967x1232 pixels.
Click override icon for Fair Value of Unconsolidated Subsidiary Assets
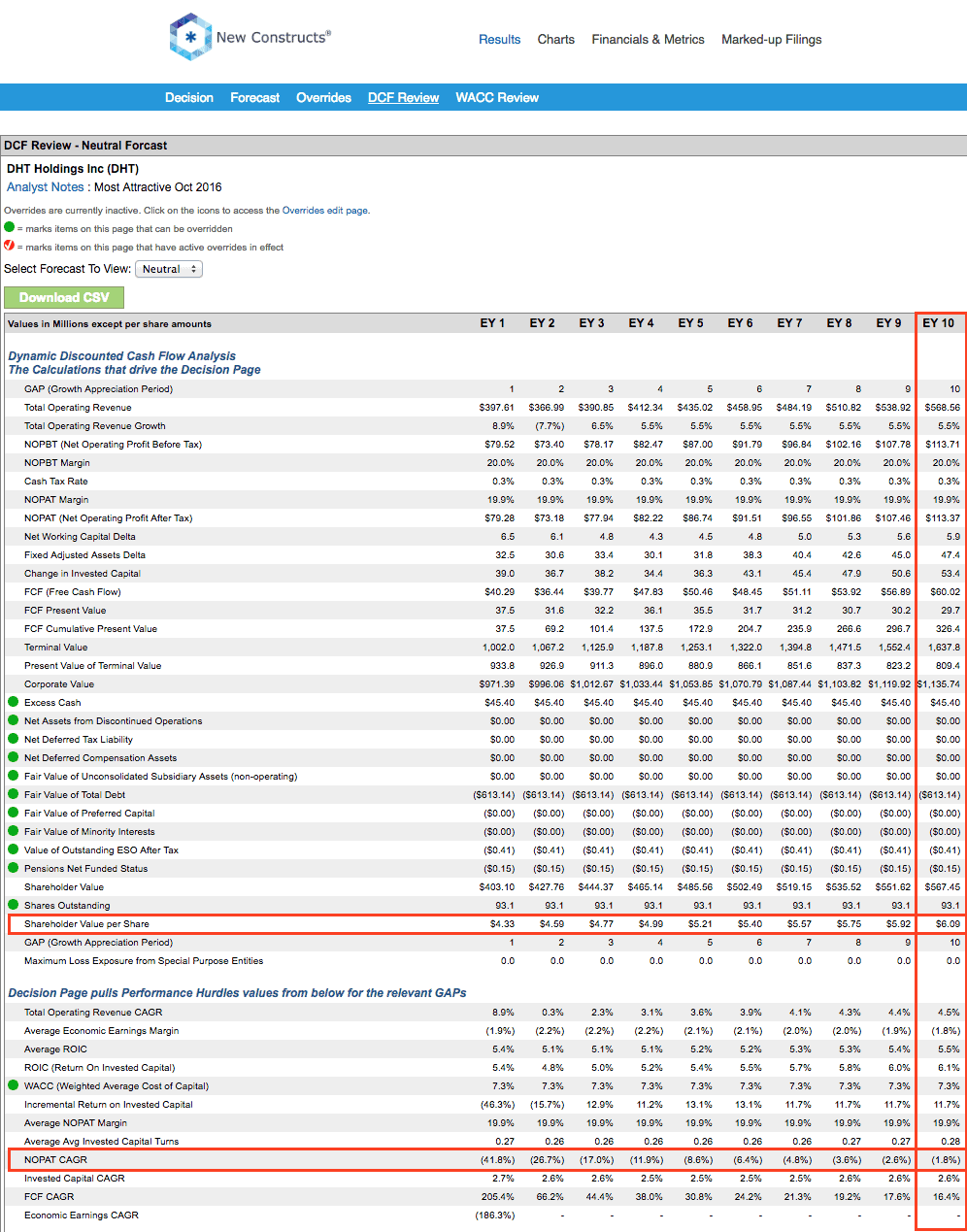14,776
